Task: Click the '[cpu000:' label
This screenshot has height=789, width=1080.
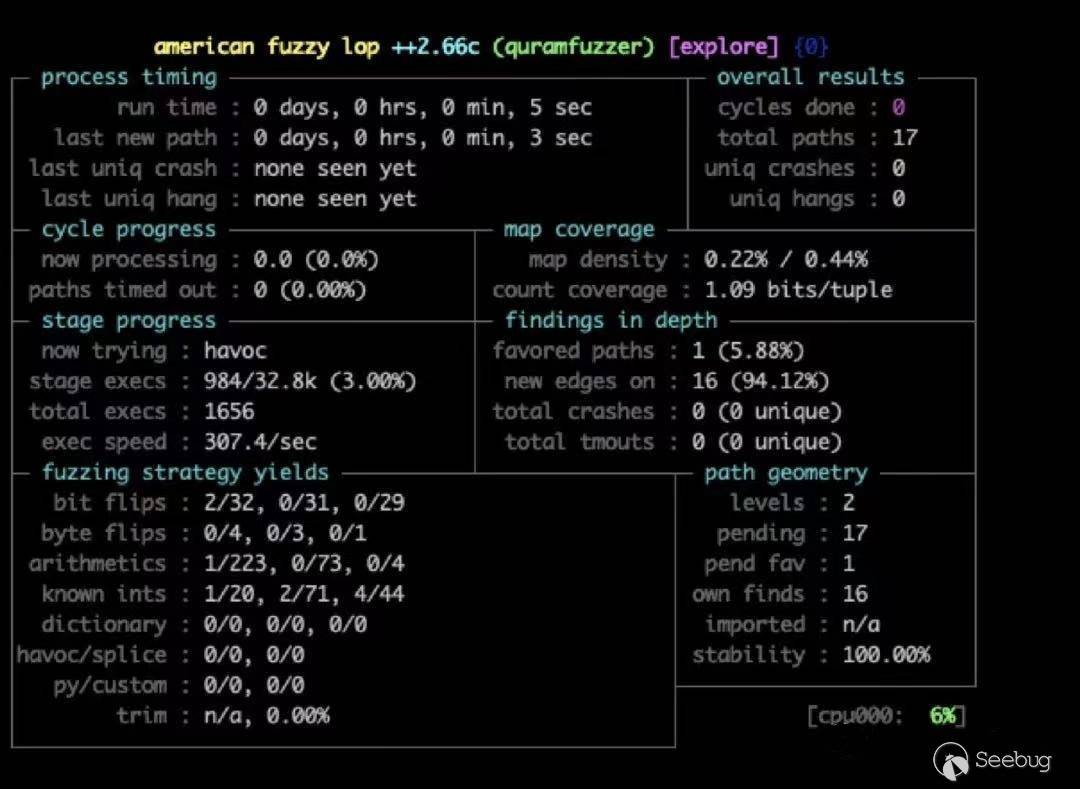Action: (855, 716)
